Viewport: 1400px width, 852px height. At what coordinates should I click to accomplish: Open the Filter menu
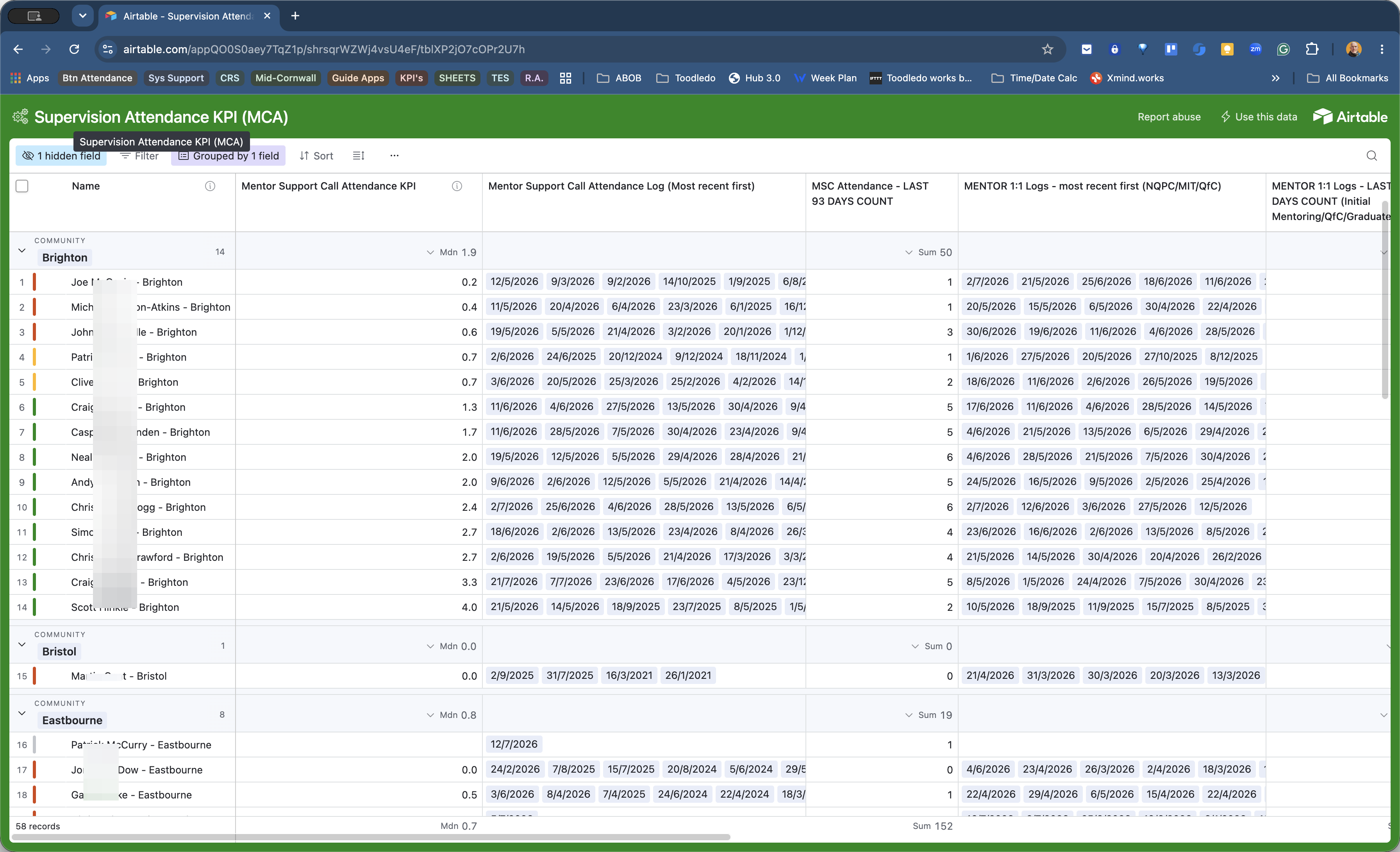(x=140, y=156)
